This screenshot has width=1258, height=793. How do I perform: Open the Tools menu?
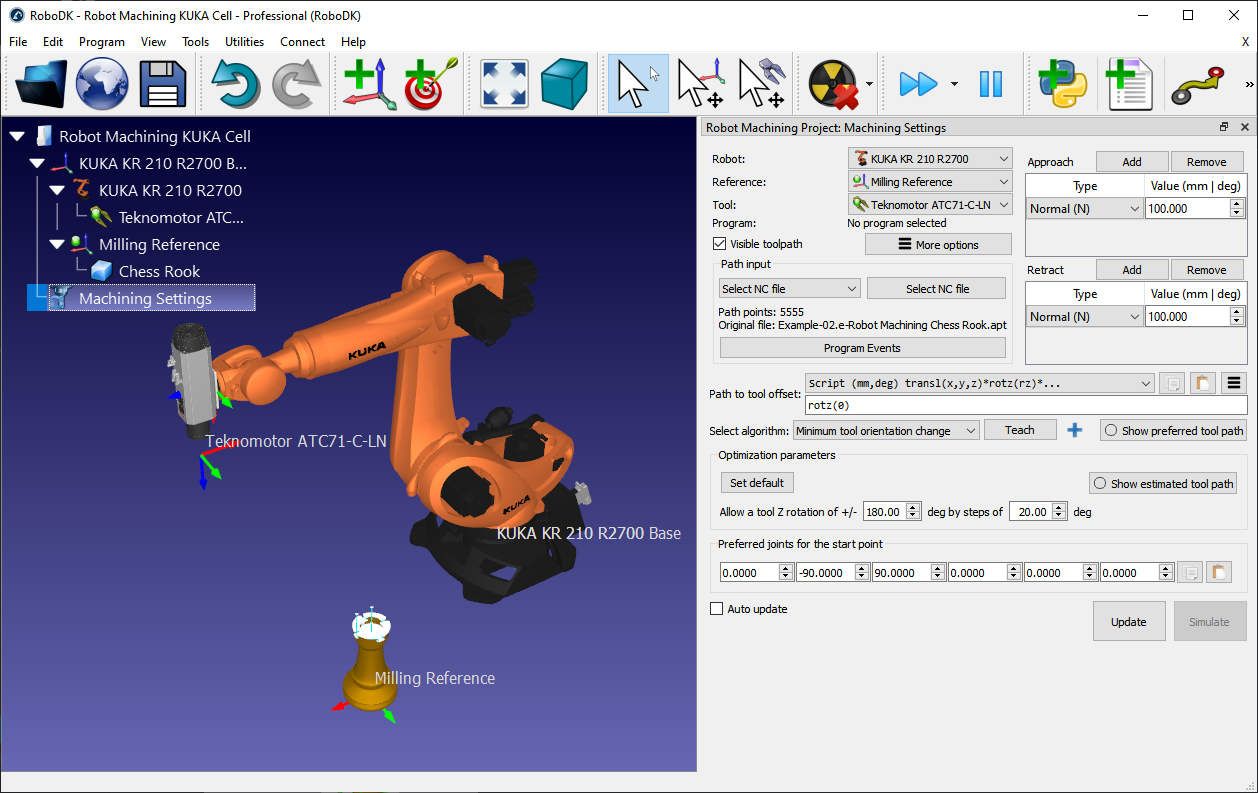coord(195,42)
